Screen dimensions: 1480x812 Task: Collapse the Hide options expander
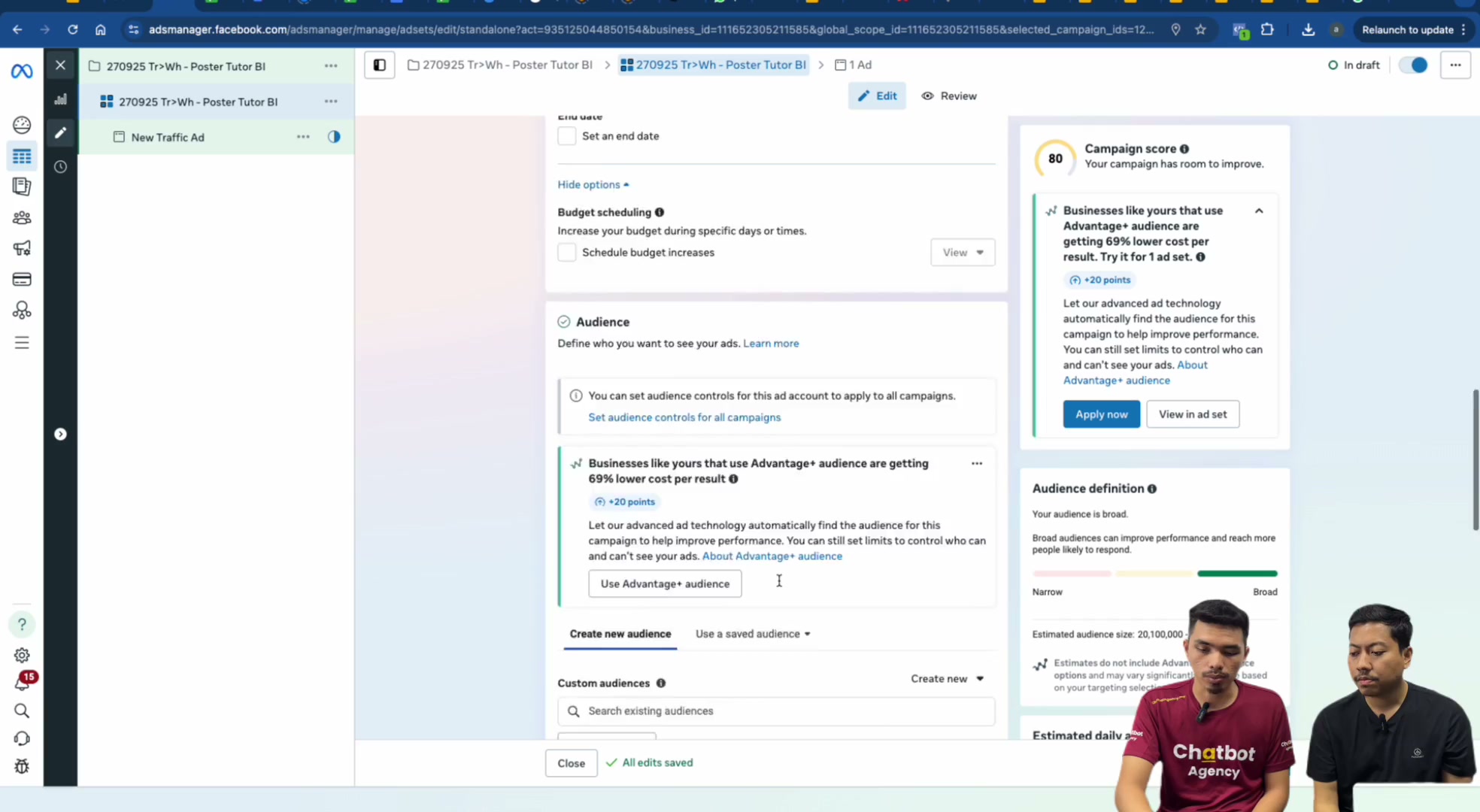[x=593, y=185]
